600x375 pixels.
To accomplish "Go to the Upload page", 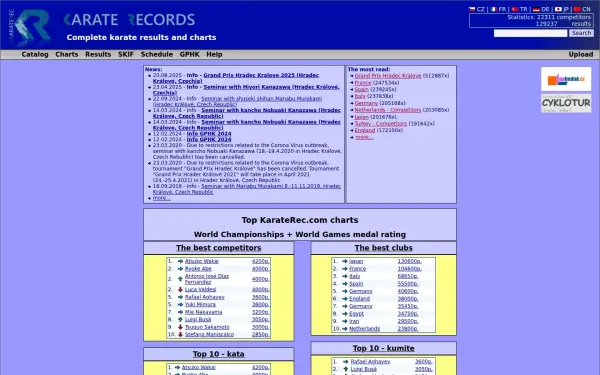I will 580,54.
